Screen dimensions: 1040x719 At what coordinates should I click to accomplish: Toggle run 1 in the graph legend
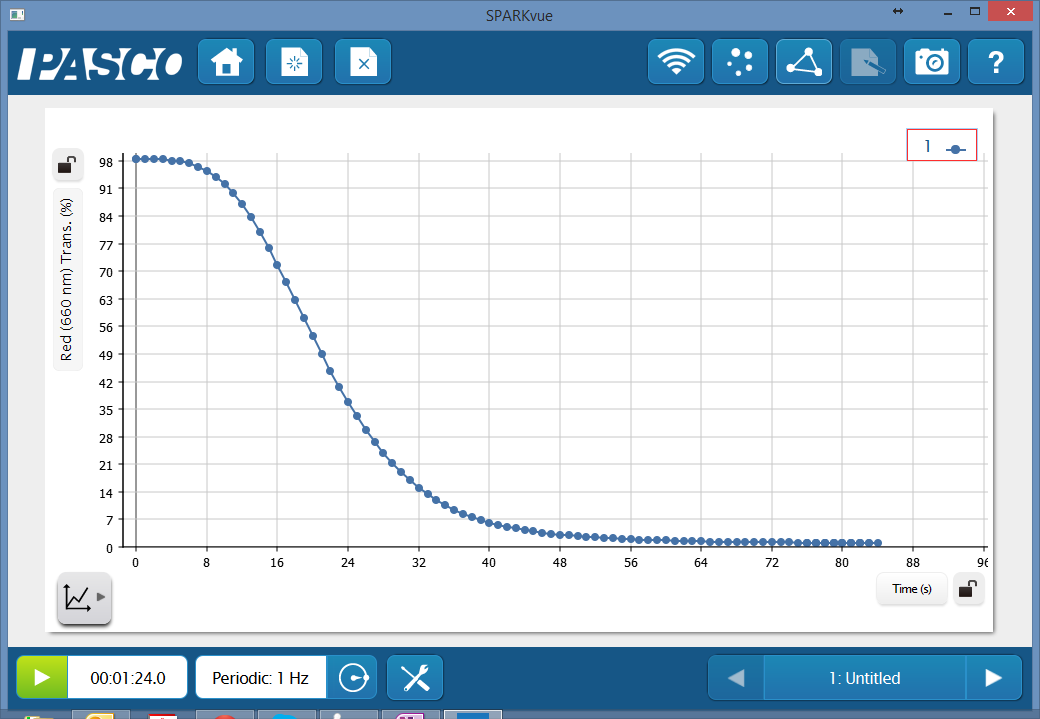(x=941, y=144)
